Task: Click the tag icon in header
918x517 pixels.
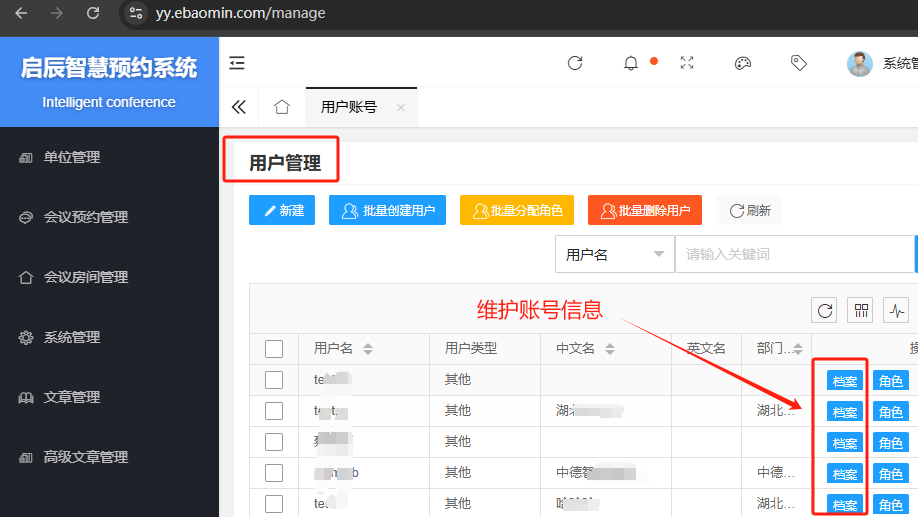Action: click(799, 63)
